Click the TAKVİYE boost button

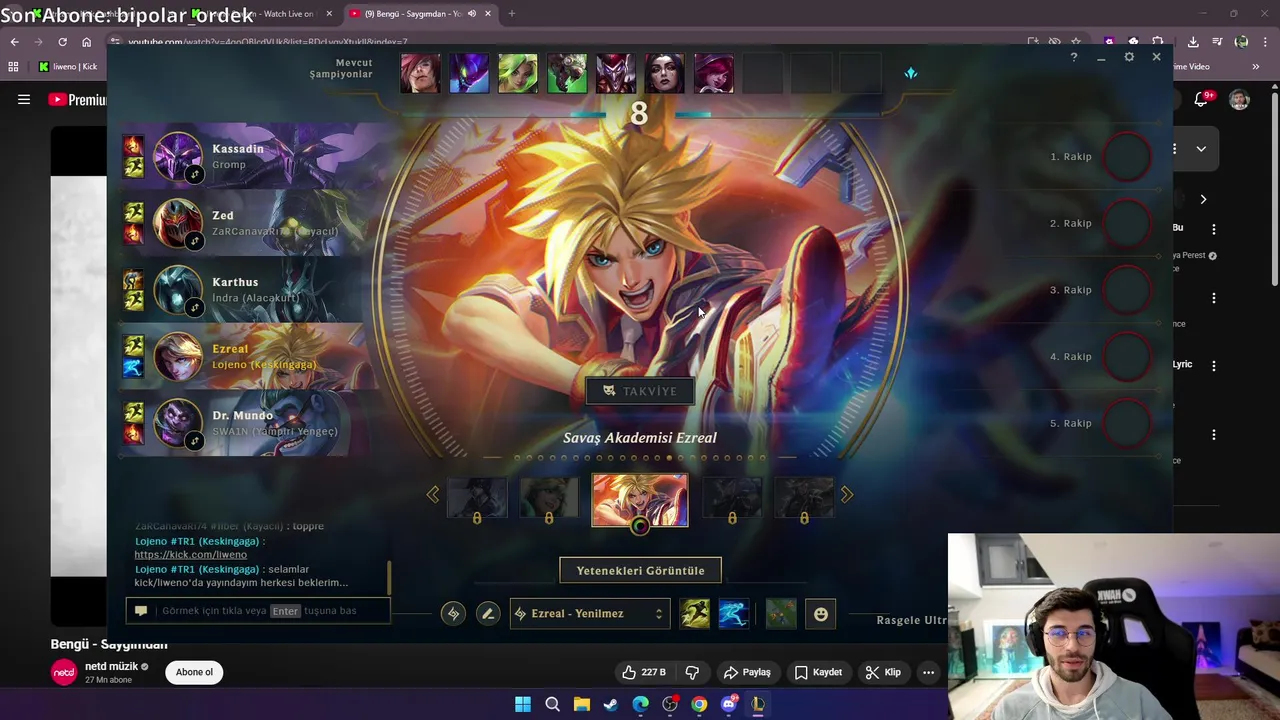click(640, 391)
